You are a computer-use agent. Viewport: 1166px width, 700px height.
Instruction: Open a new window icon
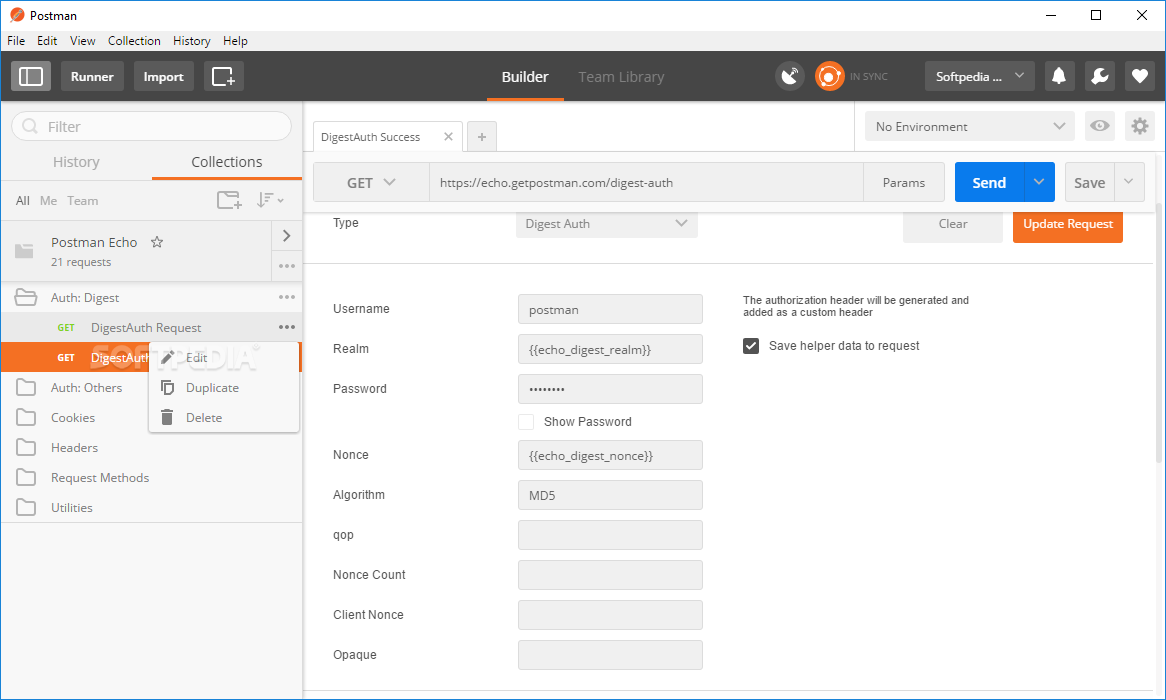pos(223,76)
